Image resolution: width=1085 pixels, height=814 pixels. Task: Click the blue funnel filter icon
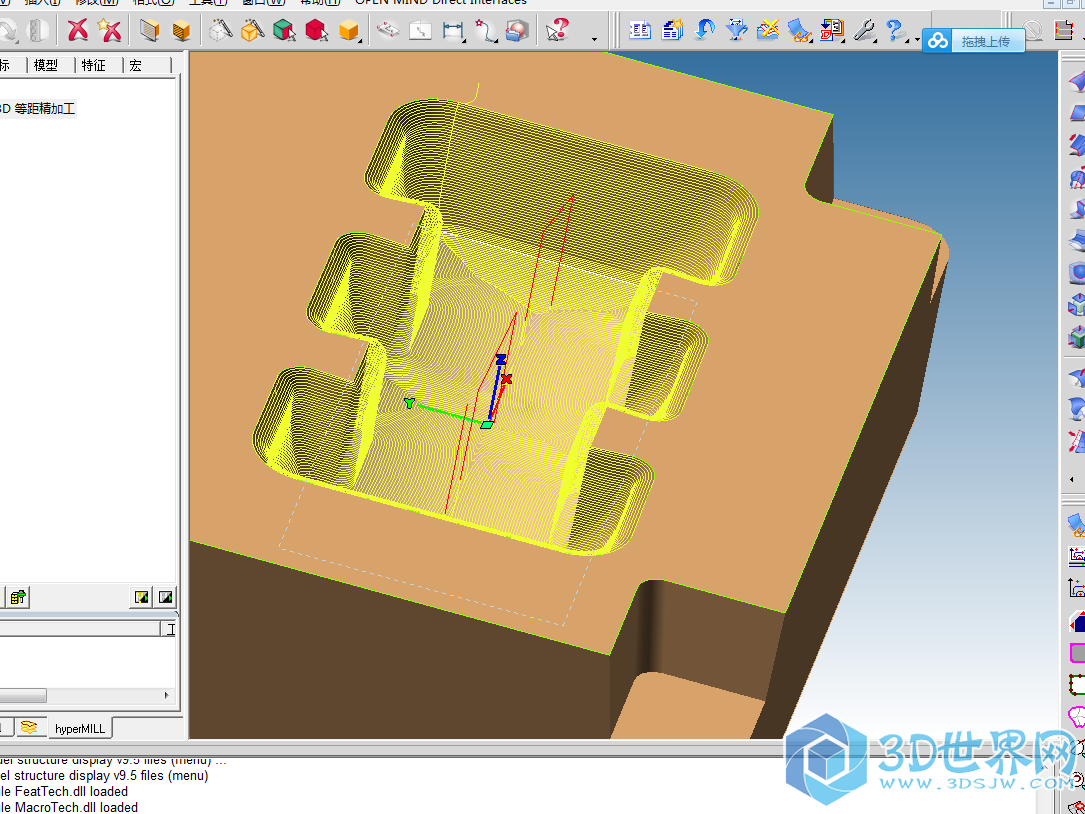pyautogui.click(x=736, y=30)
